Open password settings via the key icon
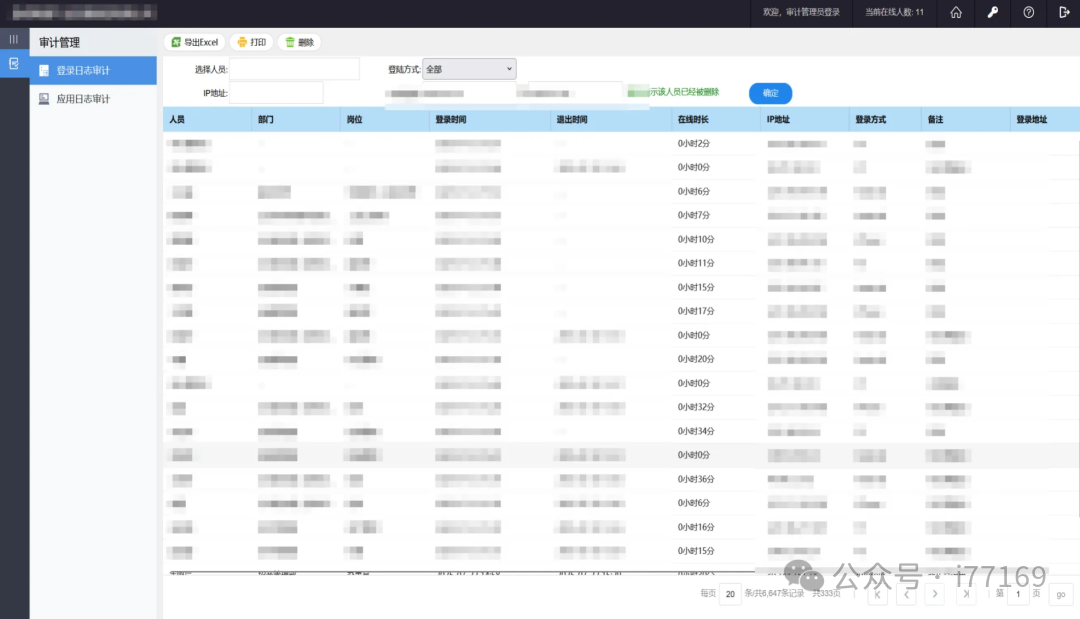Image resolution: width=1080 pixels, height=619 pixels. tap(992, 13)
